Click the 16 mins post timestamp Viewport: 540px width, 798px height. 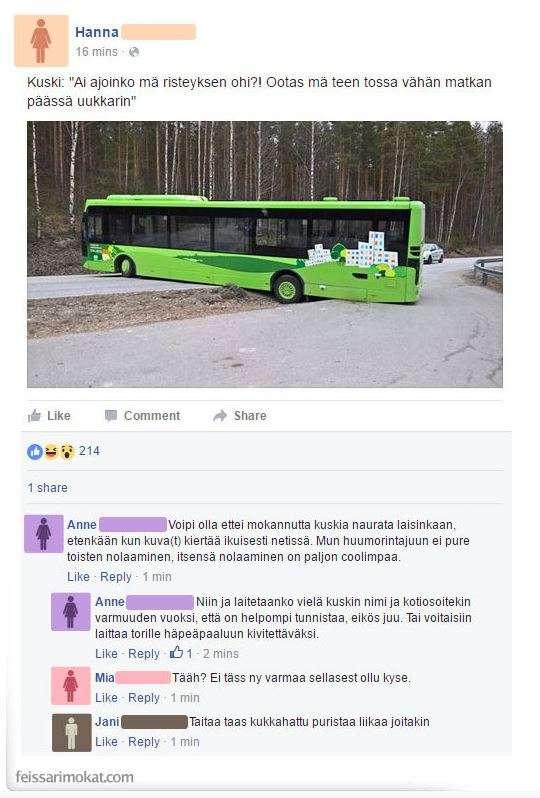tap(97, 52)
